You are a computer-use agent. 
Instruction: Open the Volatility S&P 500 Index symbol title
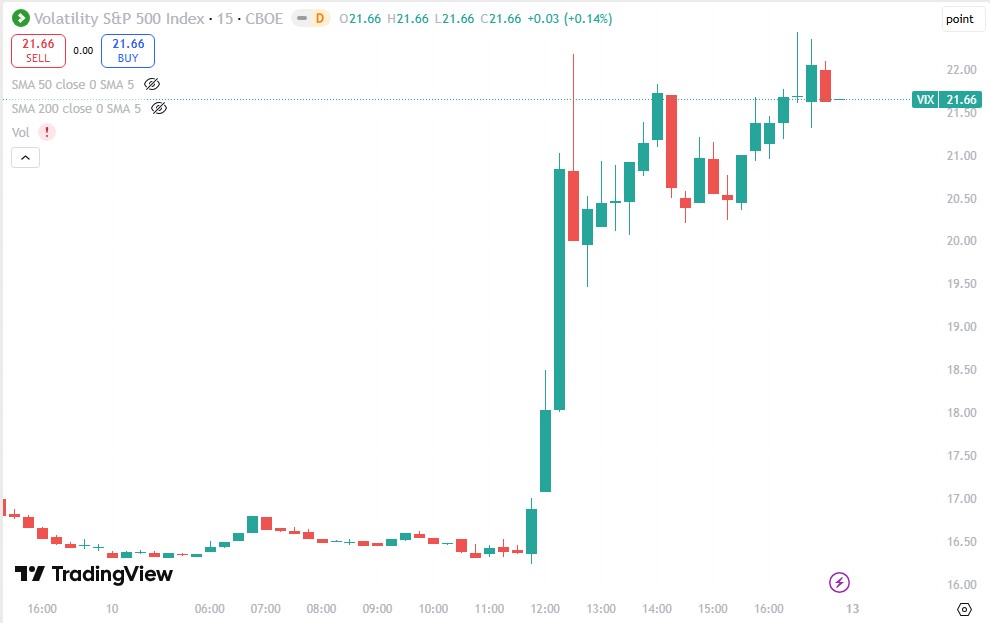click(x=119, y=18)
